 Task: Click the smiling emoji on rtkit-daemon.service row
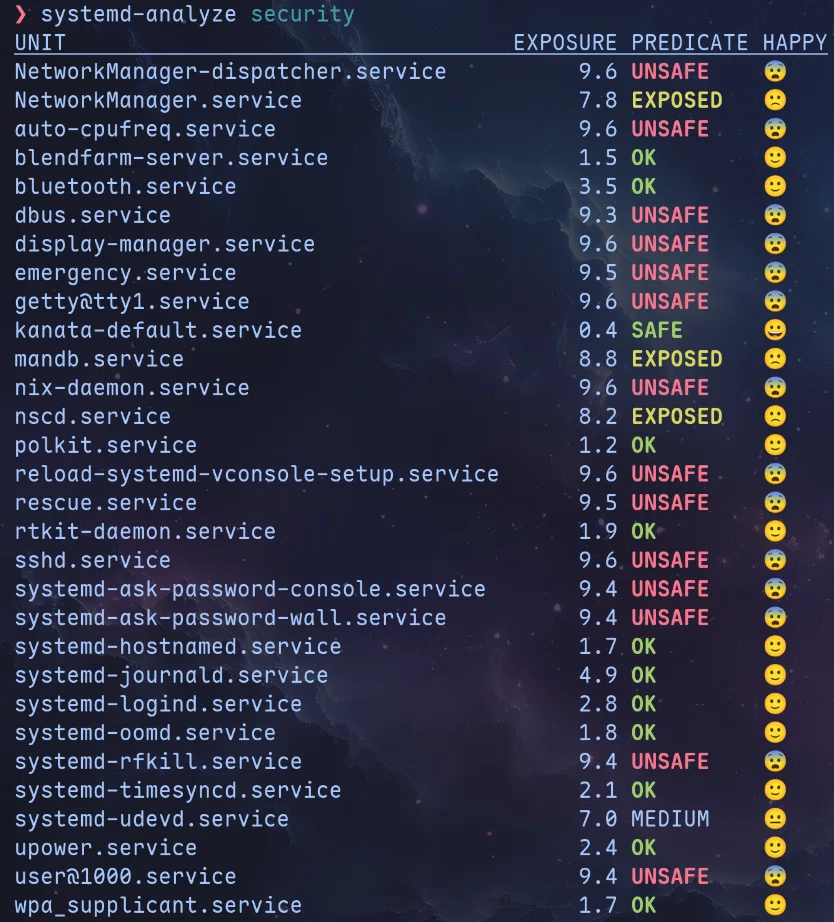click(x=775, y=532)
